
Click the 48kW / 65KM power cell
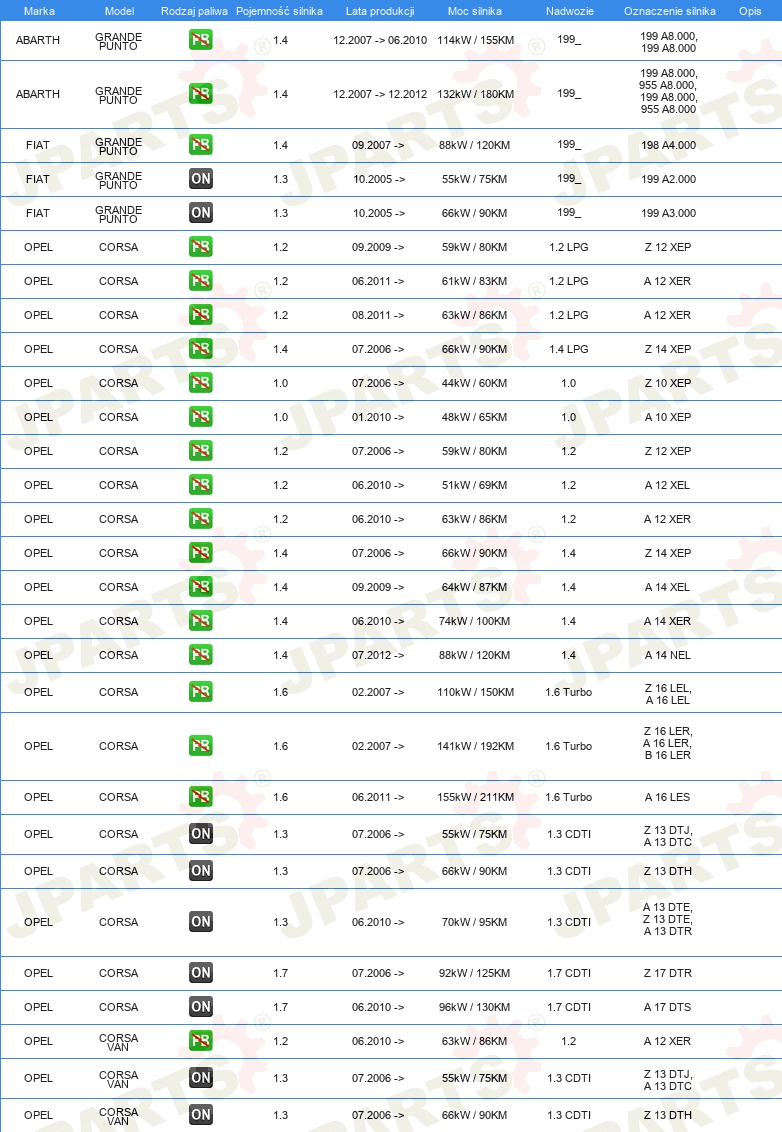(474, 417)
